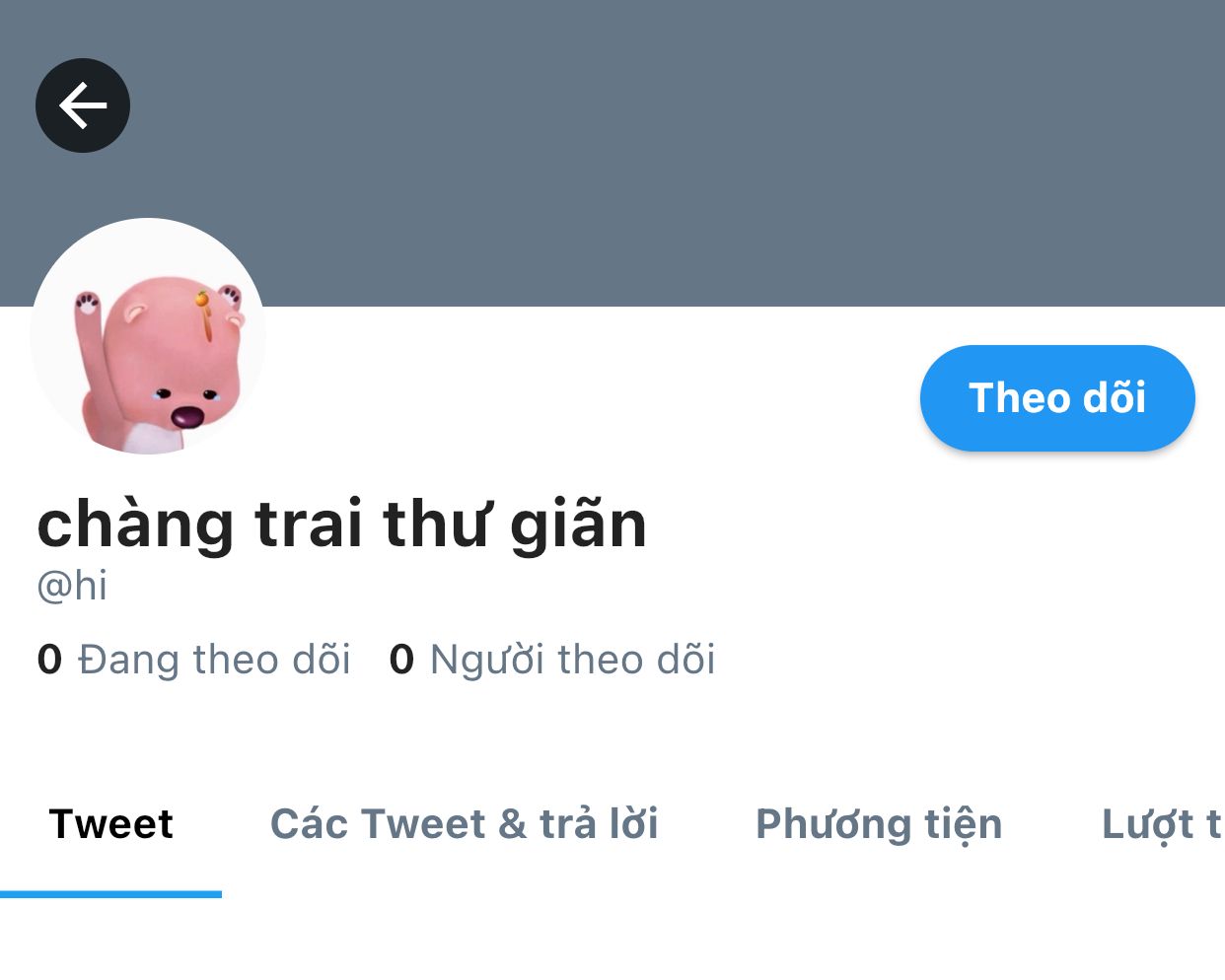
Task: Select the Phương tiện tab
Action: (879, 824)
